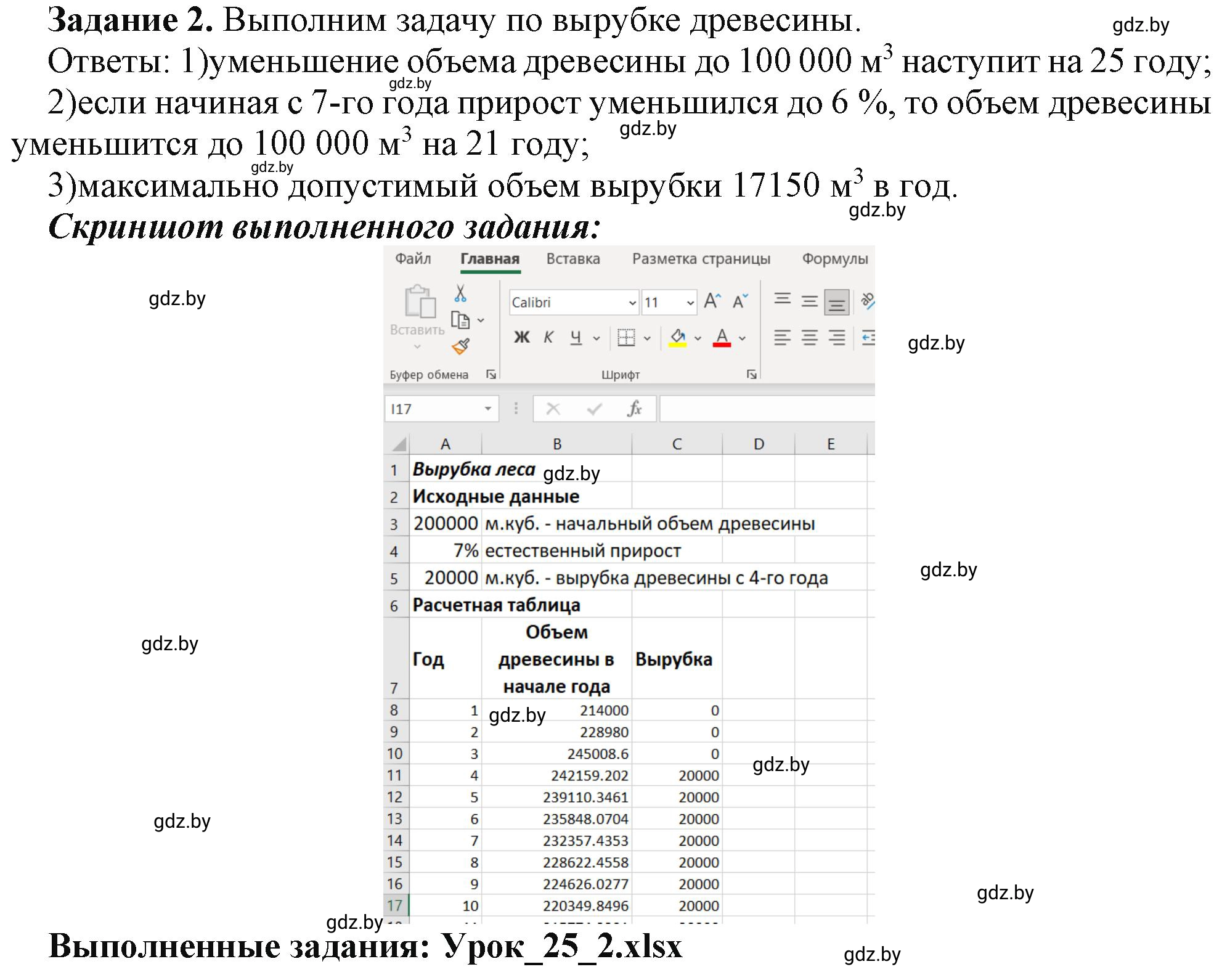This screenshot has width=1222, height=980.
Task: Expand the font color dropdown arrow
Action: (x=742, y=338)
